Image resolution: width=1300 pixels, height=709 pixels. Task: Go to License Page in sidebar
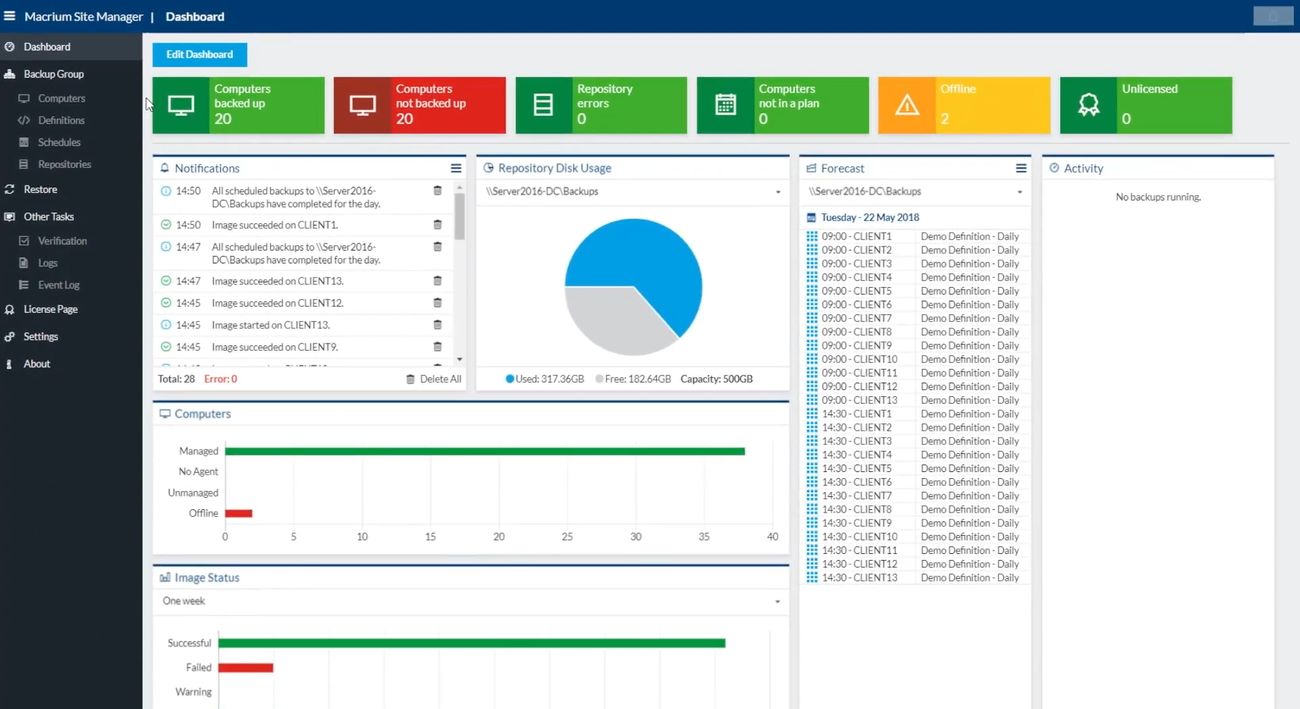pyautogui.click(x=50, y=309)
